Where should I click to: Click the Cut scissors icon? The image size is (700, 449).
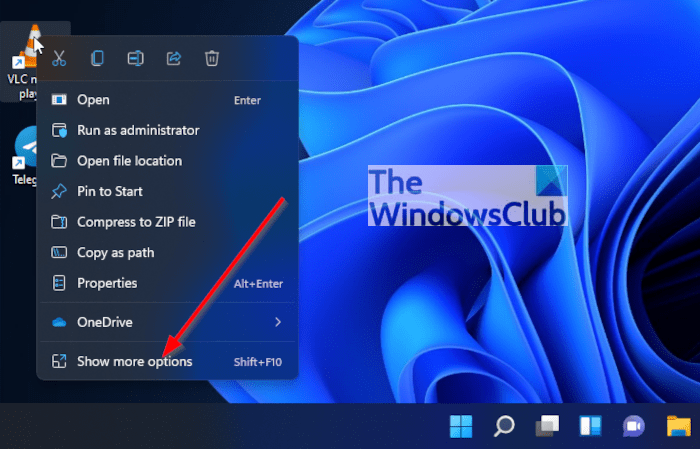coord(59,58)
